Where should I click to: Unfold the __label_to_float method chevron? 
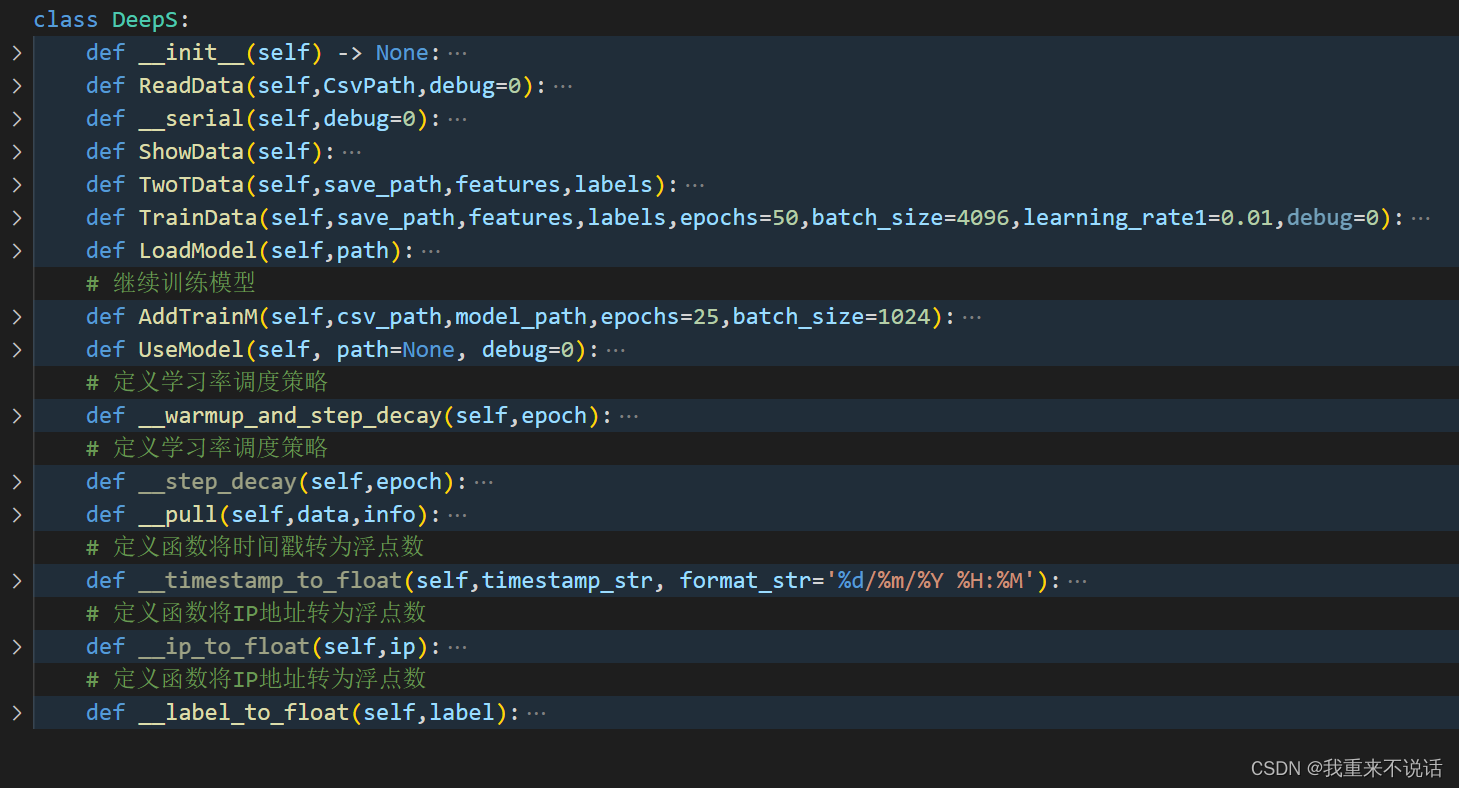[16, 713]
